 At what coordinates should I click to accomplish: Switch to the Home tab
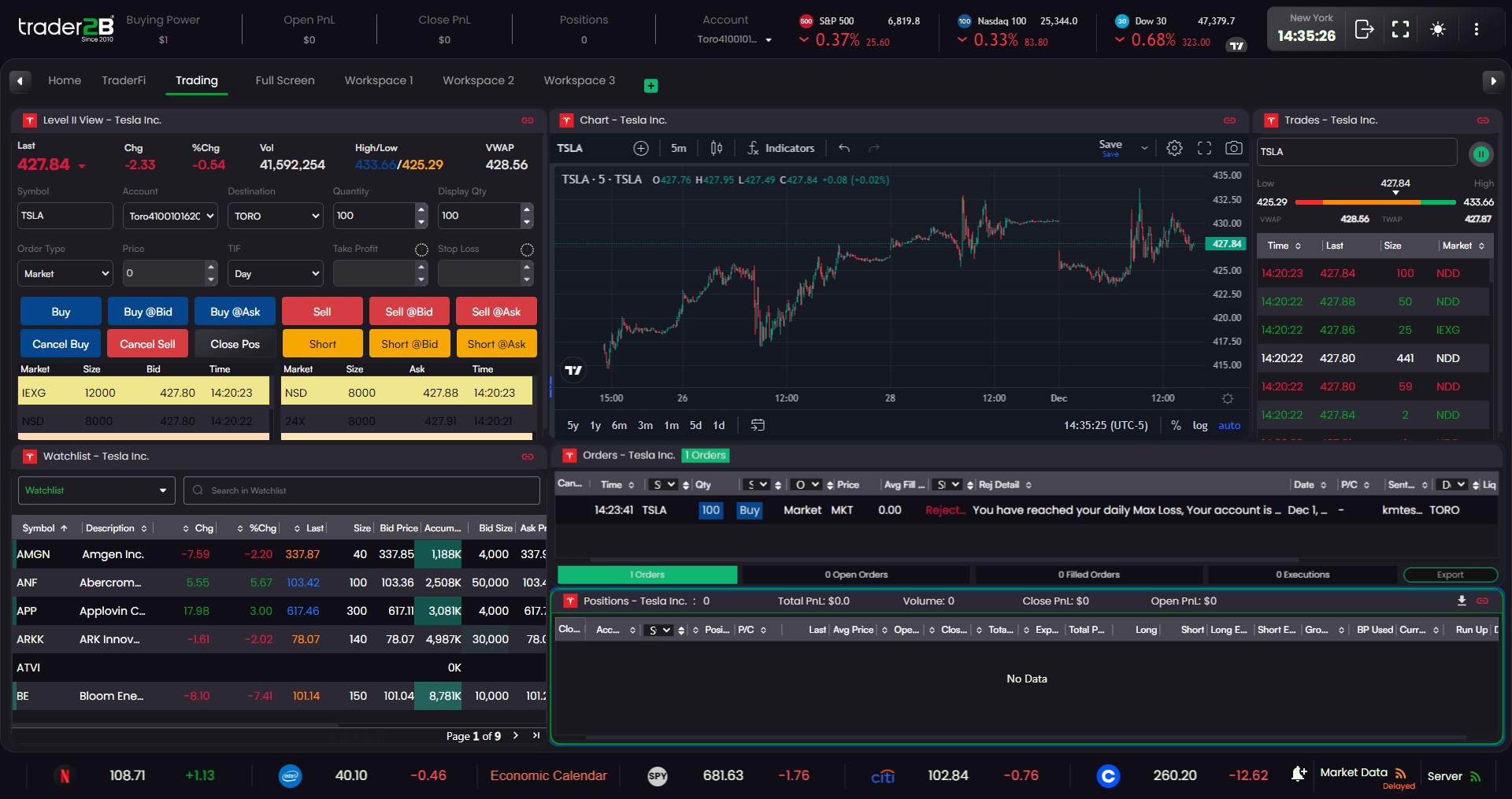[65, 80]
